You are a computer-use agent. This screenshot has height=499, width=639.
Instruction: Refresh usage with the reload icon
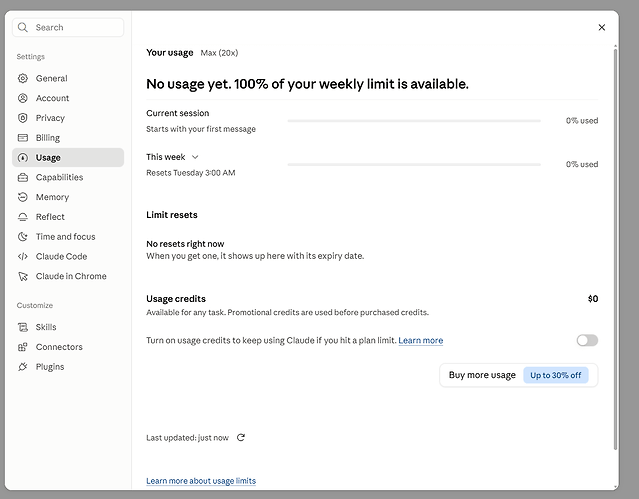coord(241,437)
